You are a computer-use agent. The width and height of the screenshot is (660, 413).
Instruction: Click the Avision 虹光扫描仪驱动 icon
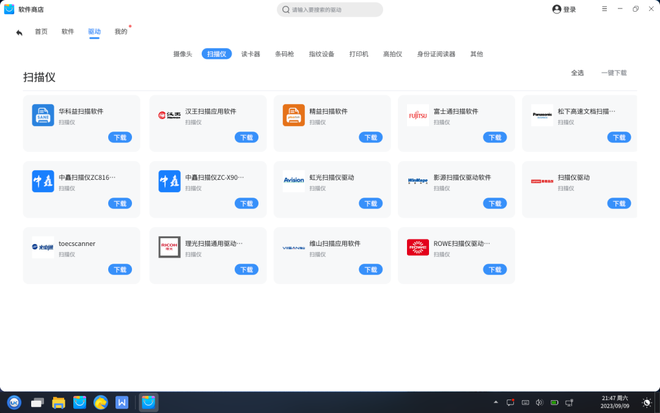pos(293,181)
